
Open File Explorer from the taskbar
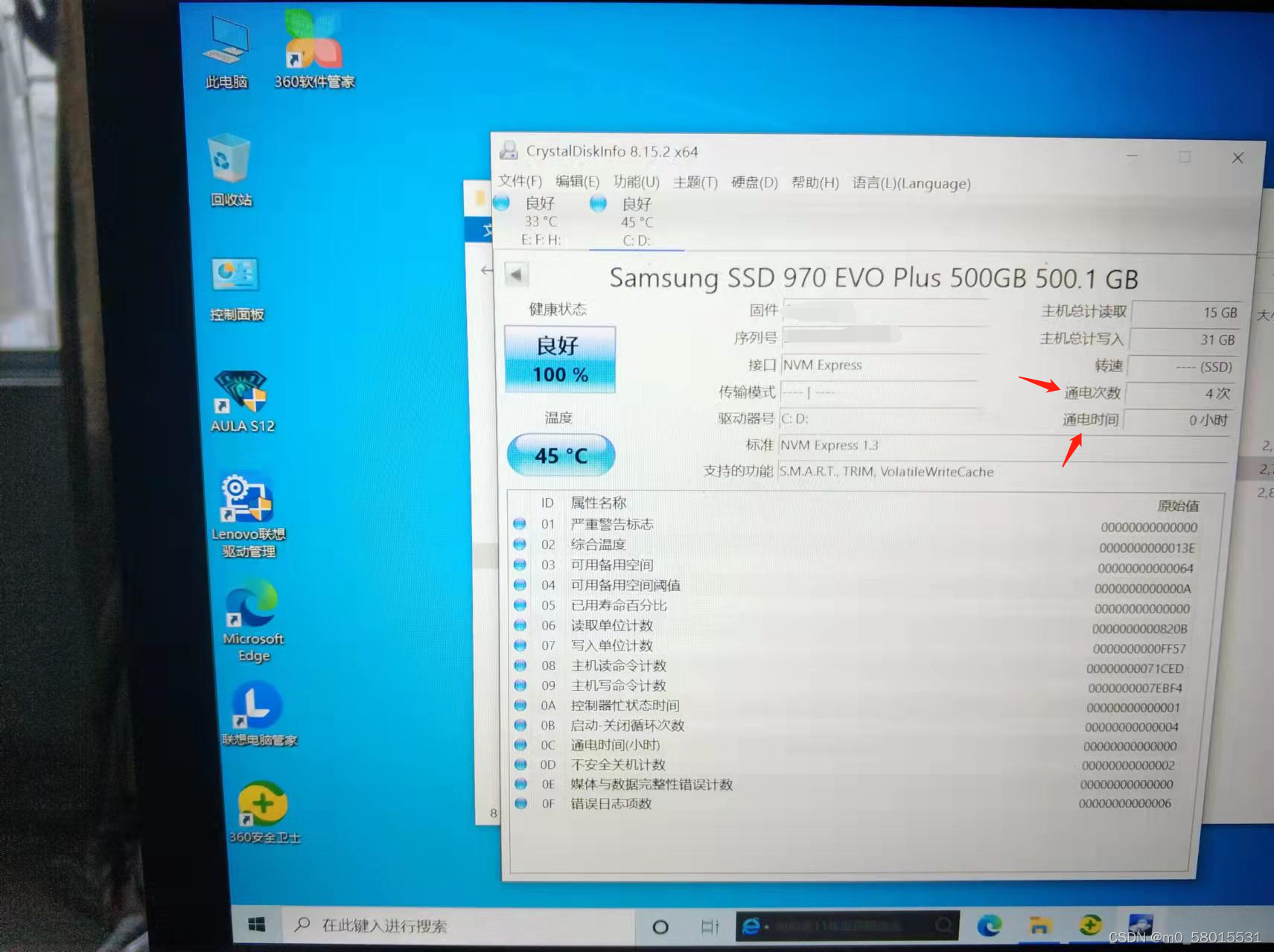click(x=1039, y=925)
